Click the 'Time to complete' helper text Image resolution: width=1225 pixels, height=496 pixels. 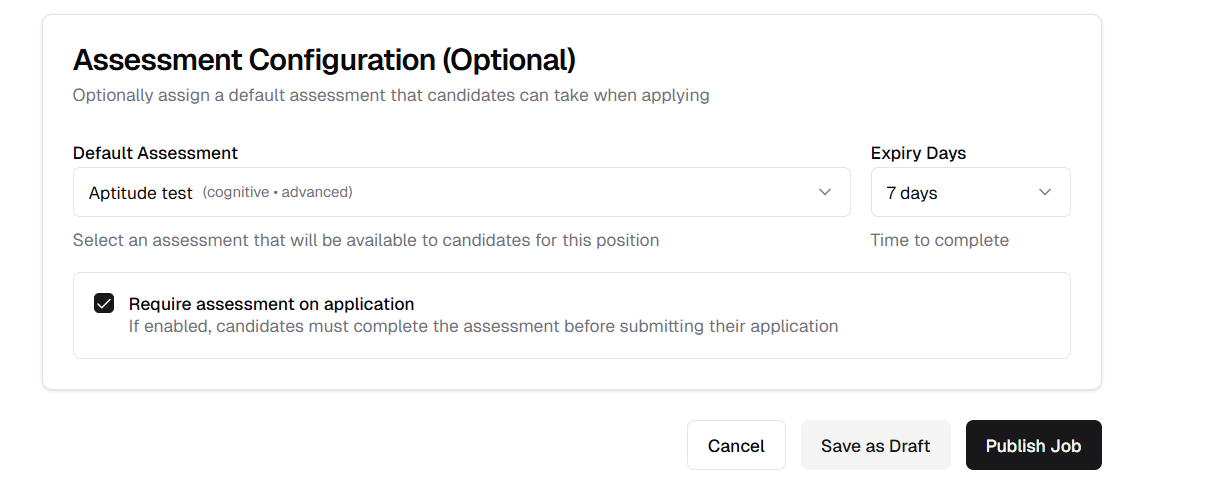point(939,240)
